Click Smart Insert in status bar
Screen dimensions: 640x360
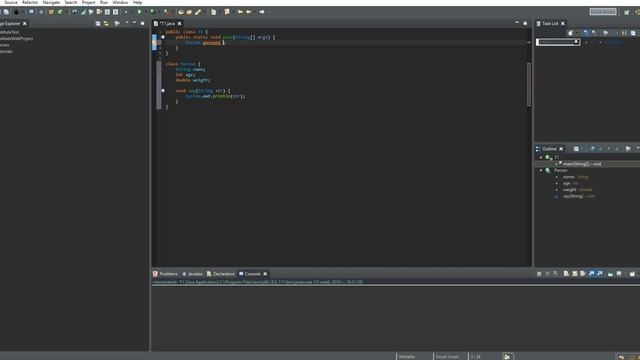coord(447,357)
